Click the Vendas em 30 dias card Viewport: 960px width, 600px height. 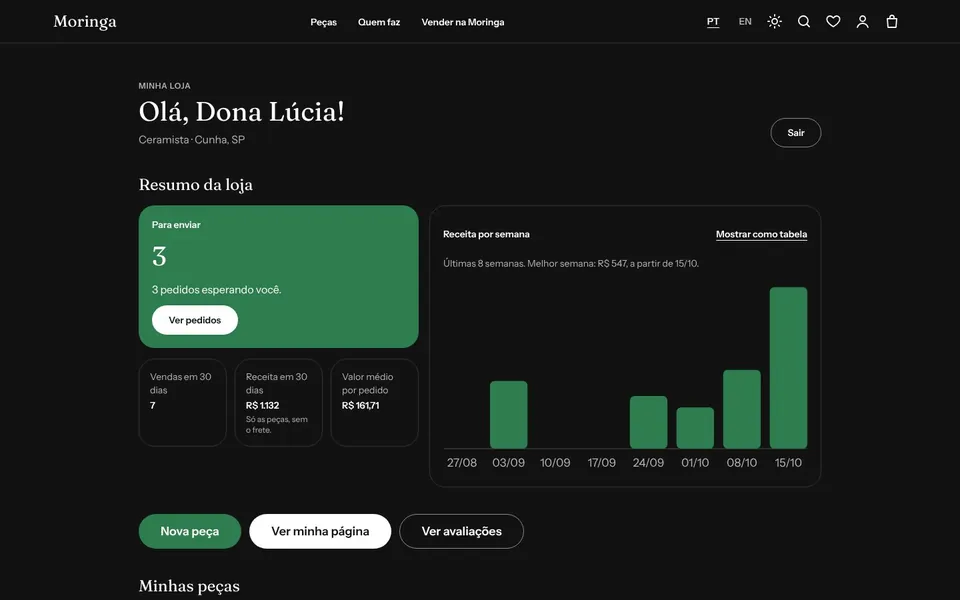point(182,402)
